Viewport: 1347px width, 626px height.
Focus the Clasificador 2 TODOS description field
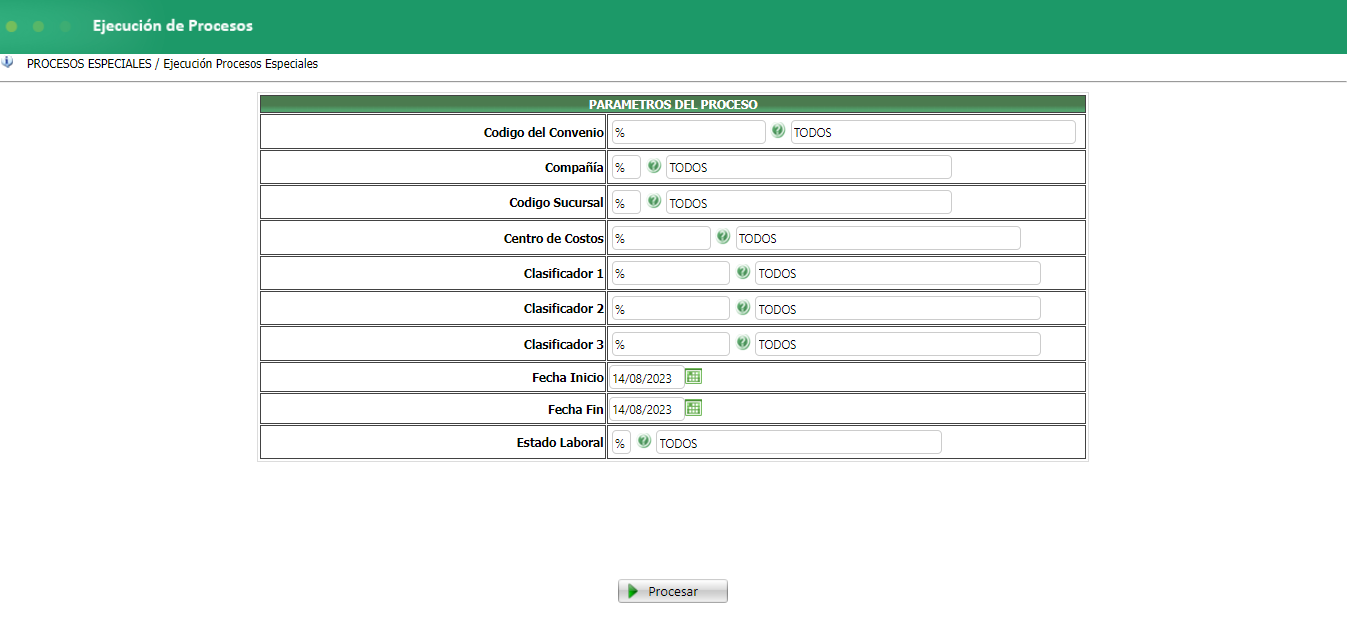898,308
